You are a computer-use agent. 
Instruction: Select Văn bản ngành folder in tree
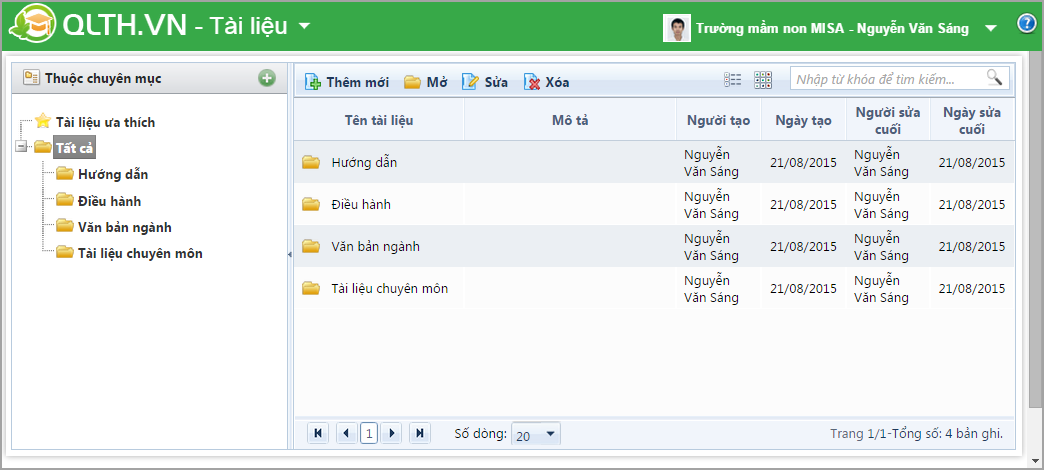click(124, 227)
